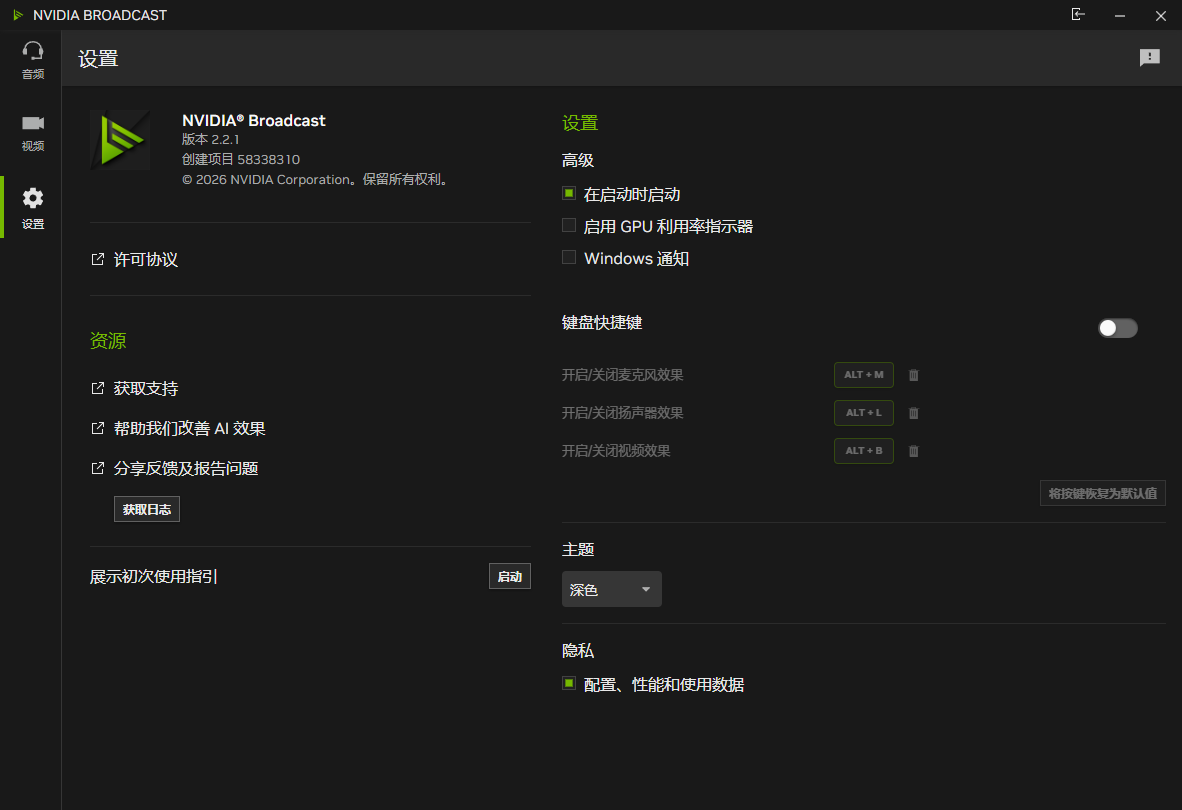
Task: Delete the 开启/关闭麦克风效果 shortcut via trash icon
Action: pyautogui.click(x=914, y=374)
